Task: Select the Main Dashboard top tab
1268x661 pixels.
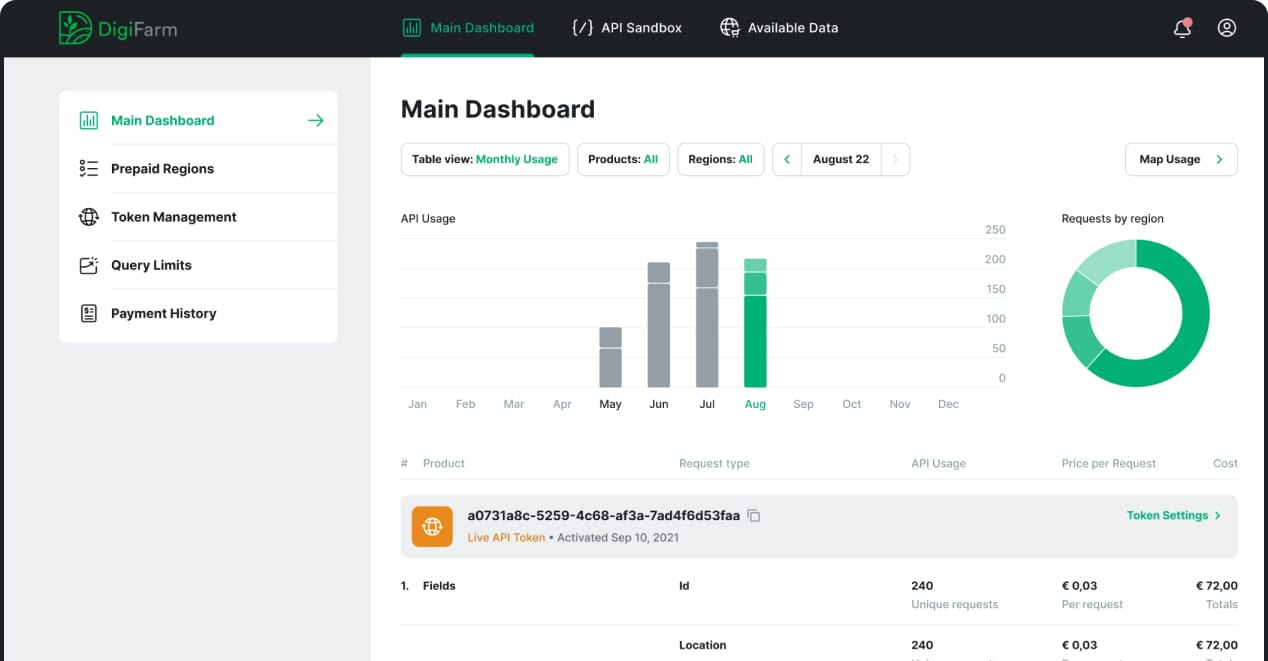Action: click(468, 28)
